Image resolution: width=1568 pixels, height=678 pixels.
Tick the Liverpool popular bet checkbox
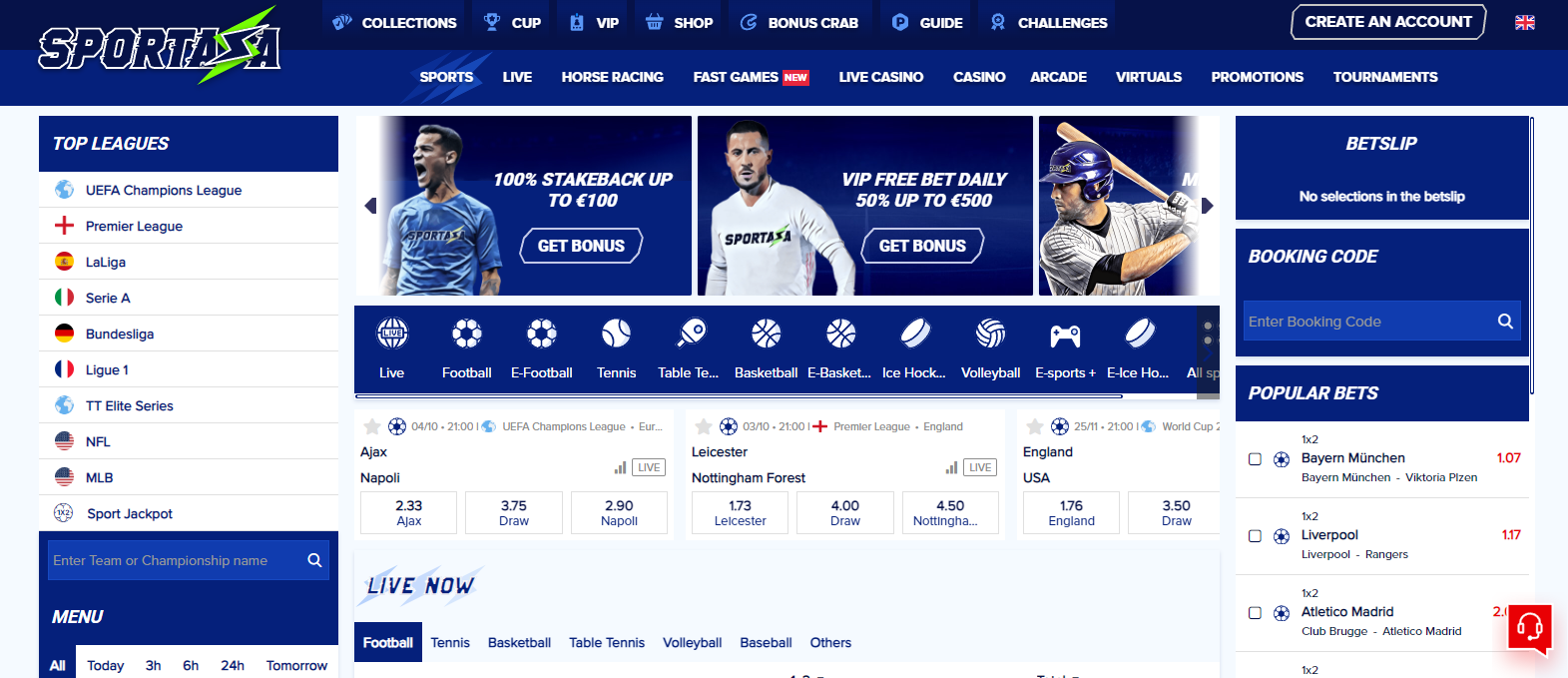click(x=1255, y=536)
